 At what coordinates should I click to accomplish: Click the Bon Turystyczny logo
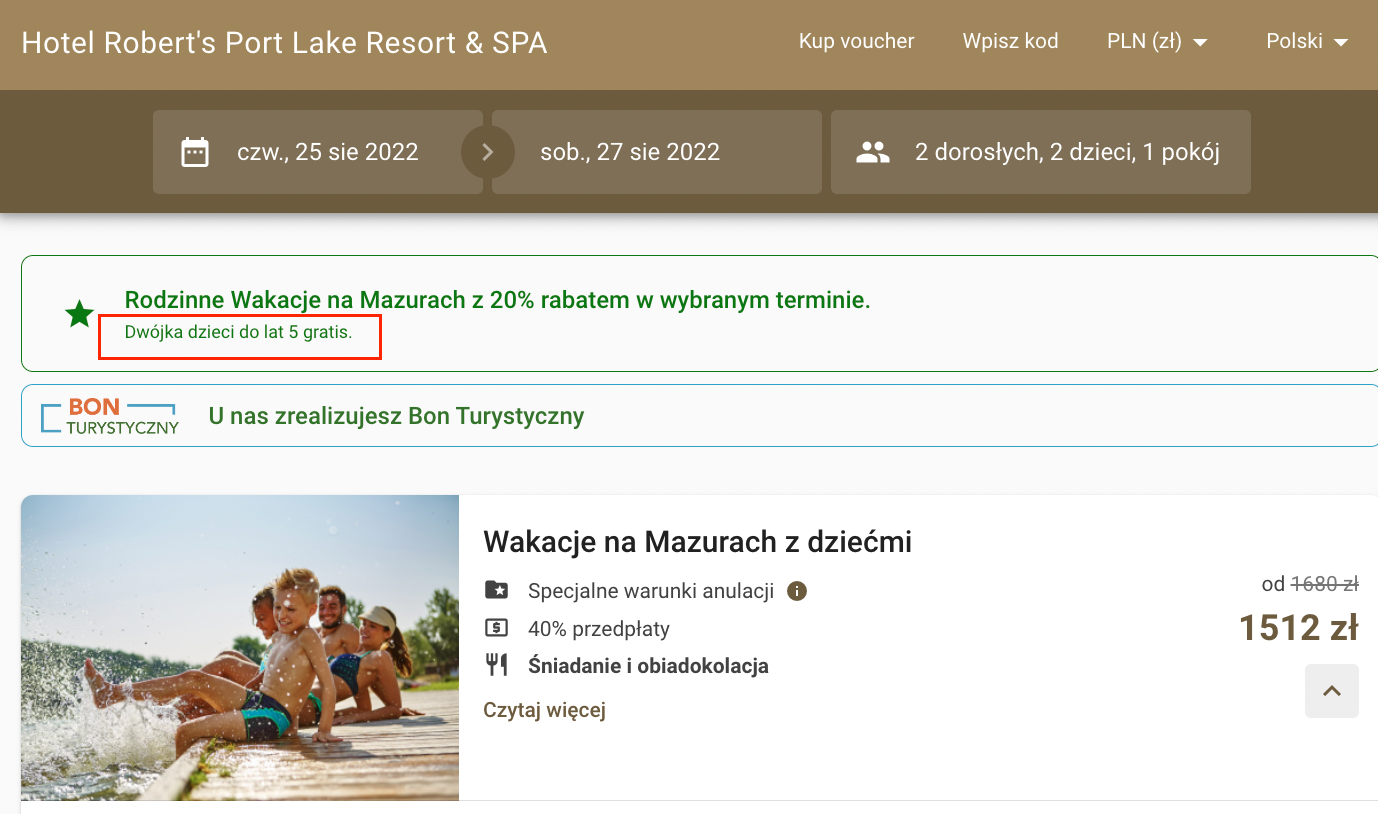(x=109, y=416)
